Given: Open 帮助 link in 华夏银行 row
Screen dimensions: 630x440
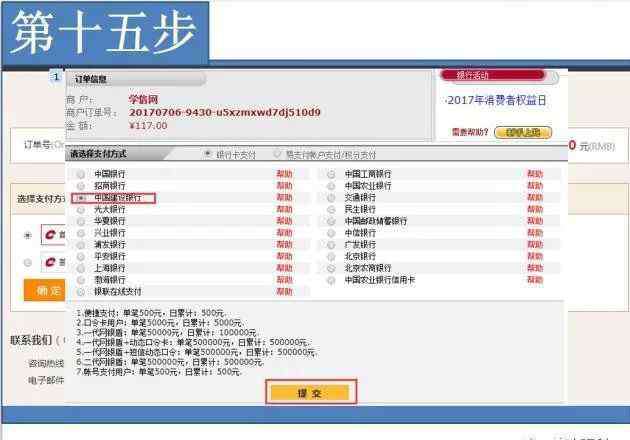Looking at the screenshot, I should tap(284, 221).
